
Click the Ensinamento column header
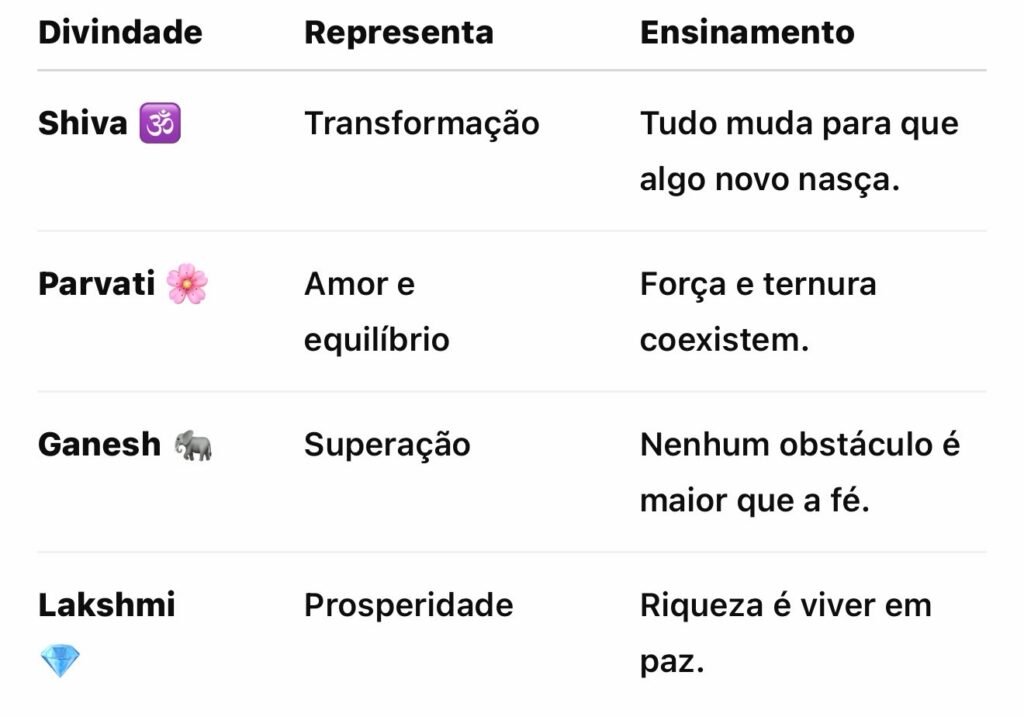pos(747,32)
